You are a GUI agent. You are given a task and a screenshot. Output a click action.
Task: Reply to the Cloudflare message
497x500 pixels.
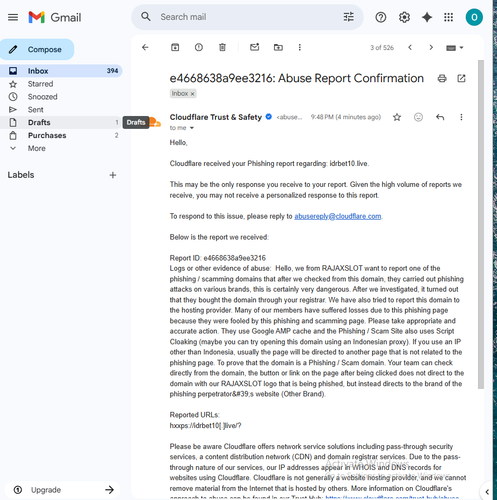(x=440, y=117)
